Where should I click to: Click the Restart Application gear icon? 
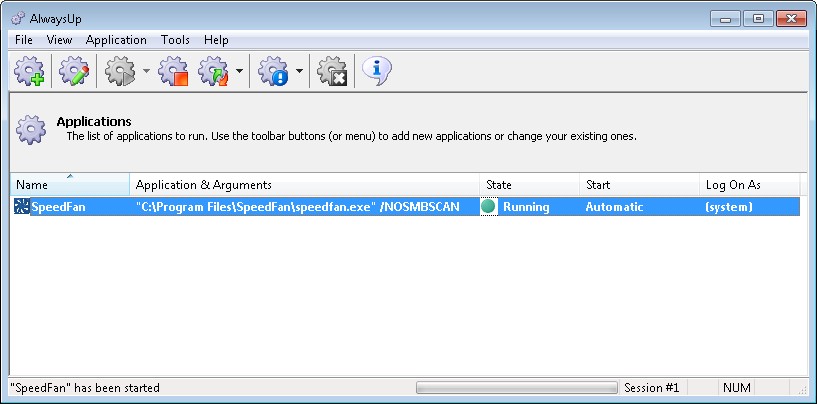(x=213, y=71)
